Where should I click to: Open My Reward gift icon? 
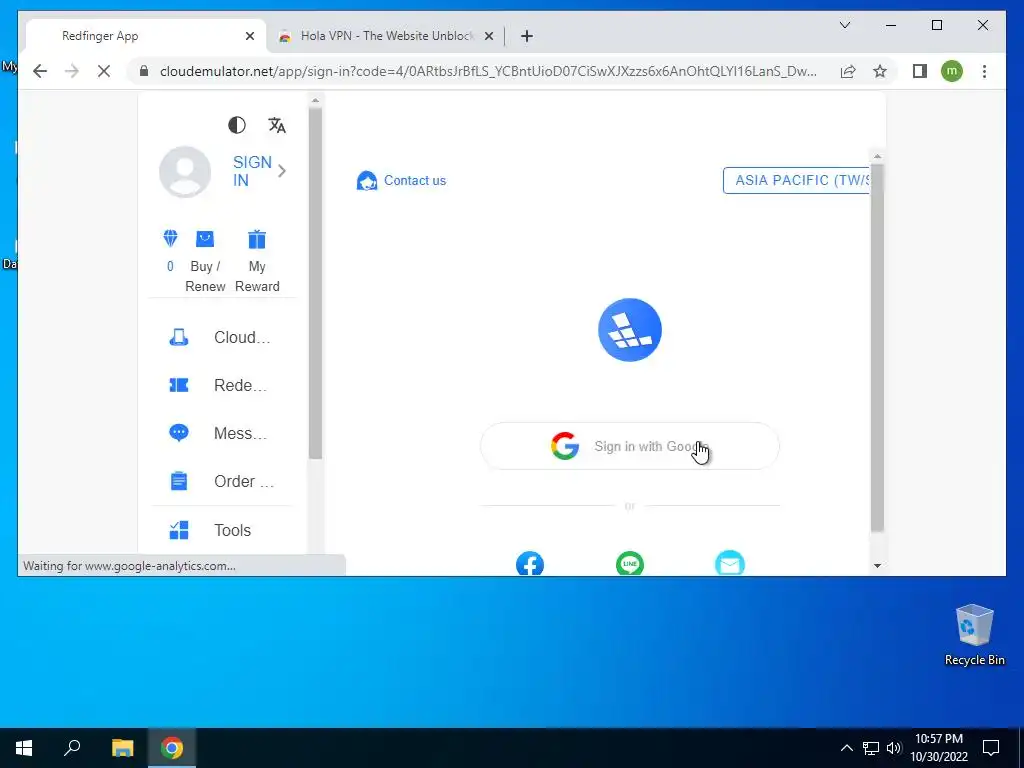(257, 240)
